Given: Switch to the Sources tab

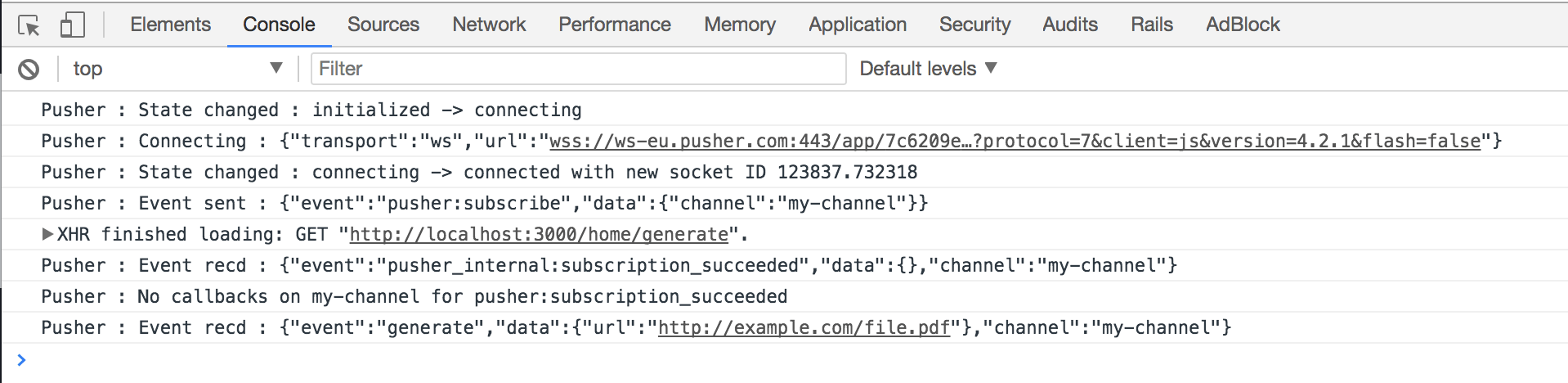Looking at the screenshot, I should [x=383, y=25].
